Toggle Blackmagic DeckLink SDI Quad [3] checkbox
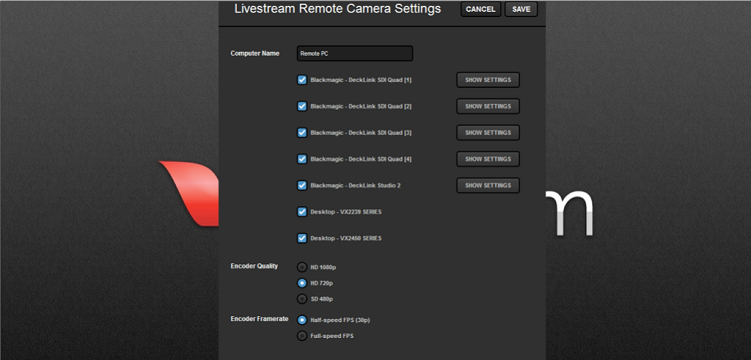Image resolution: width=751 pixels, height=360 pixels. click(302, 133)
